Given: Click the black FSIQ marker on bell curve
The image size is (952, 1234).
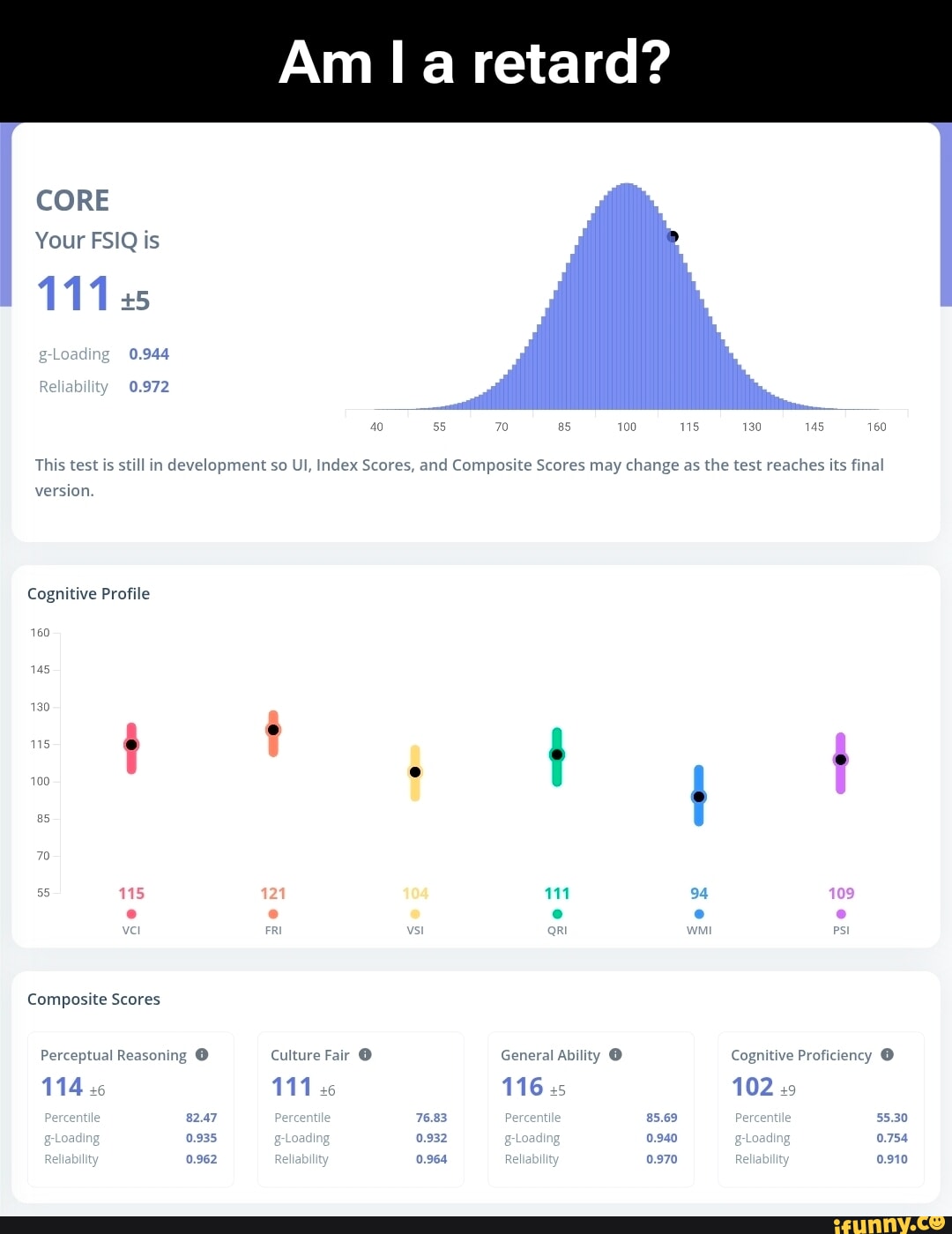Looking at the screenshot, I should (x=673, y=236).
